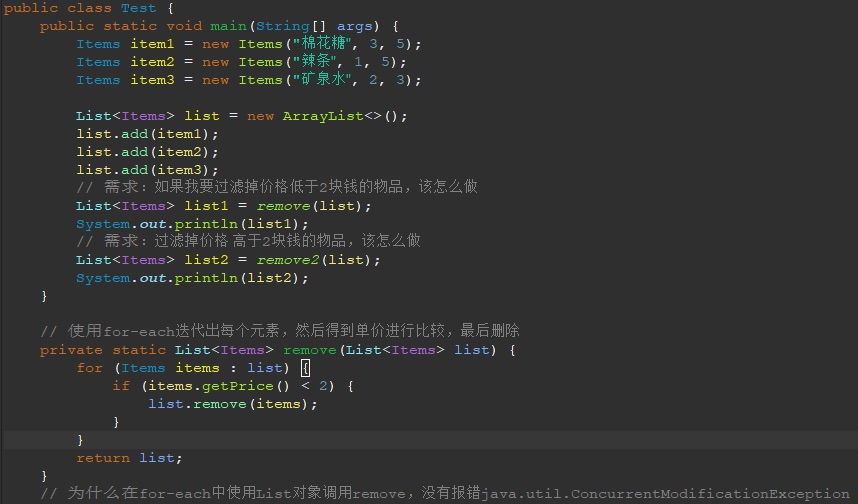Click System.out.println(list1) statement
This screenshot has height=504, width=858.
(192, 224)
